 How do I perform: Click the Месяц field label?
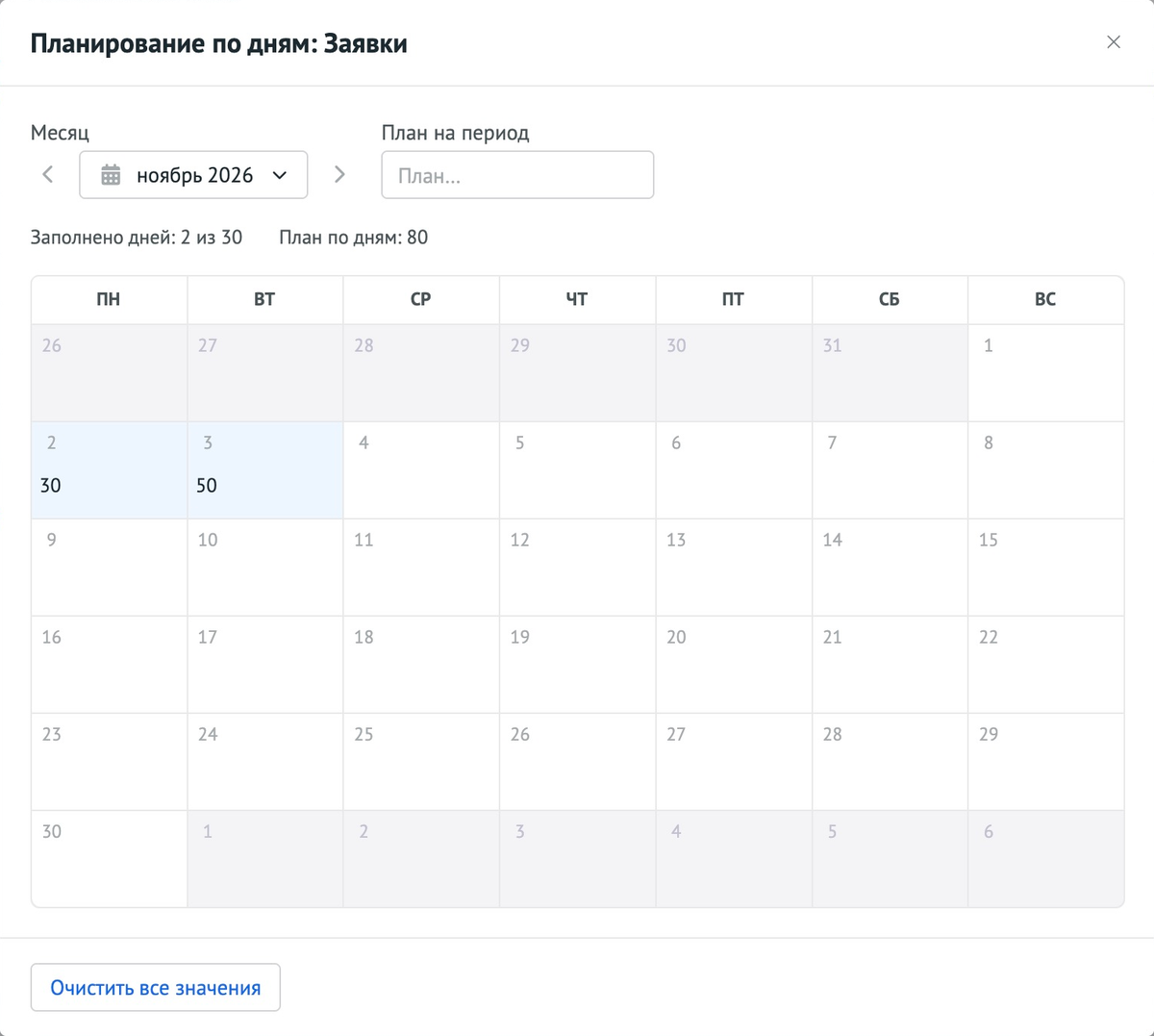pos(60,133)
